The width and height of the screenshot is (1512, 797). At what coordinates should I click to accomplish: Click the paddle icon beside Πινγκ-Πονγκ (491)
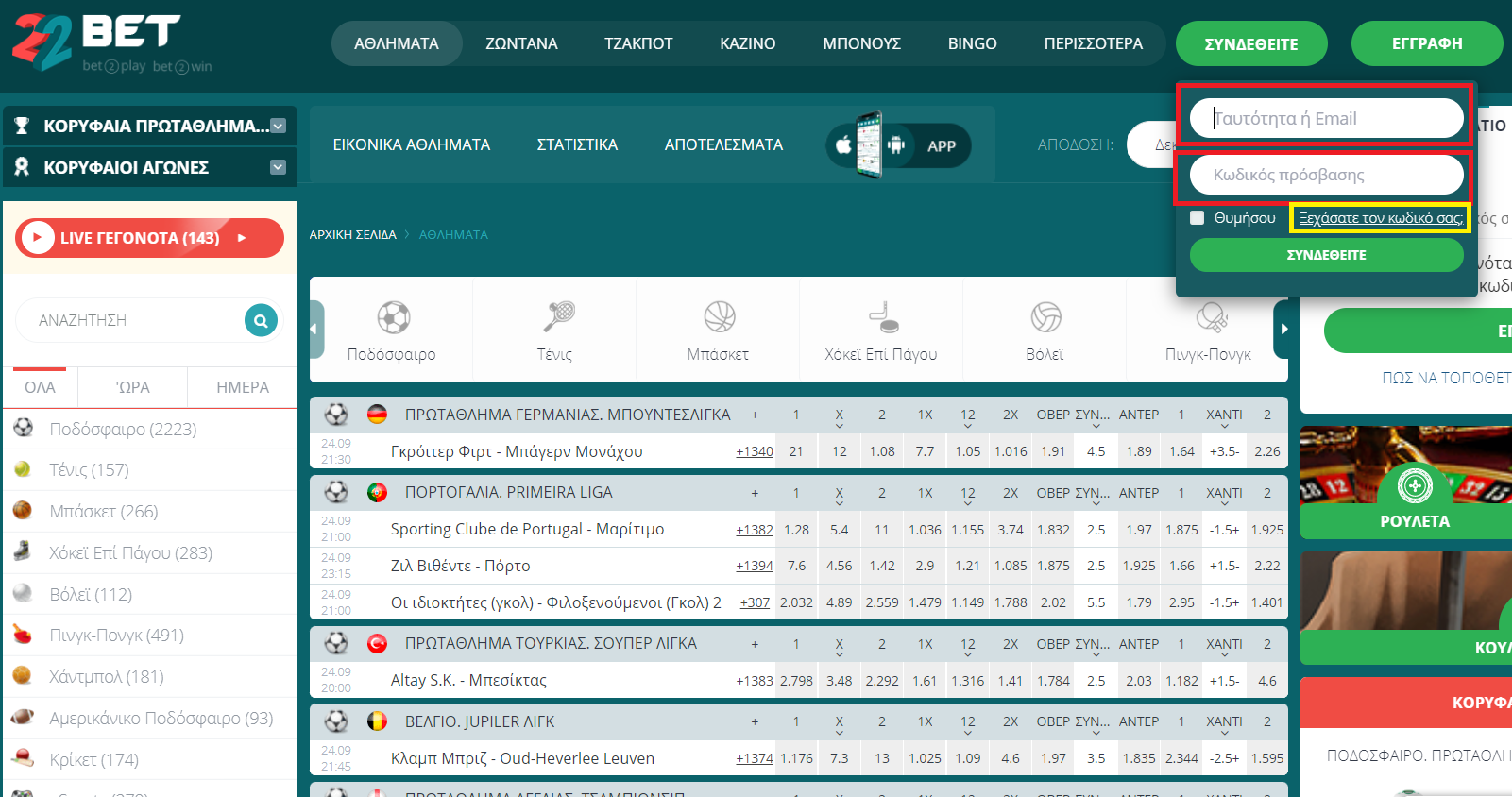click(x=23, y=635)
